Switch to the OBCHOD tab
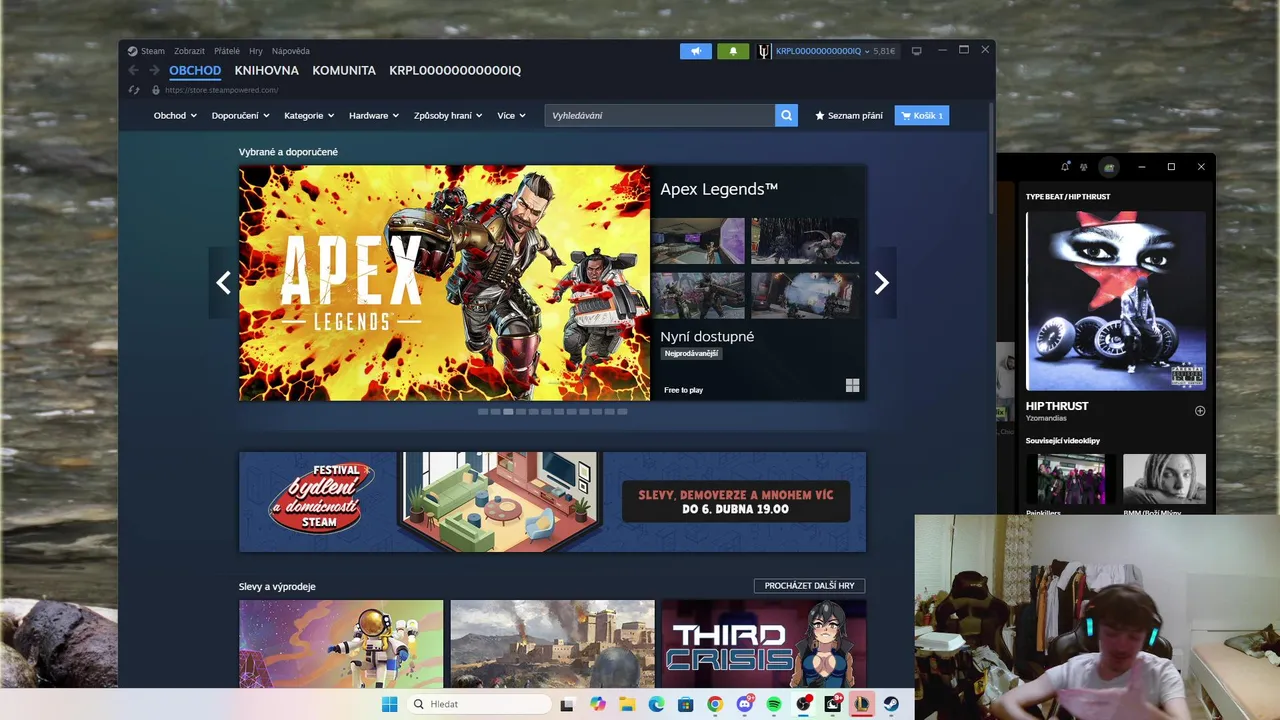The height and width of the screenshot is (720, 1280). point(195,70)
